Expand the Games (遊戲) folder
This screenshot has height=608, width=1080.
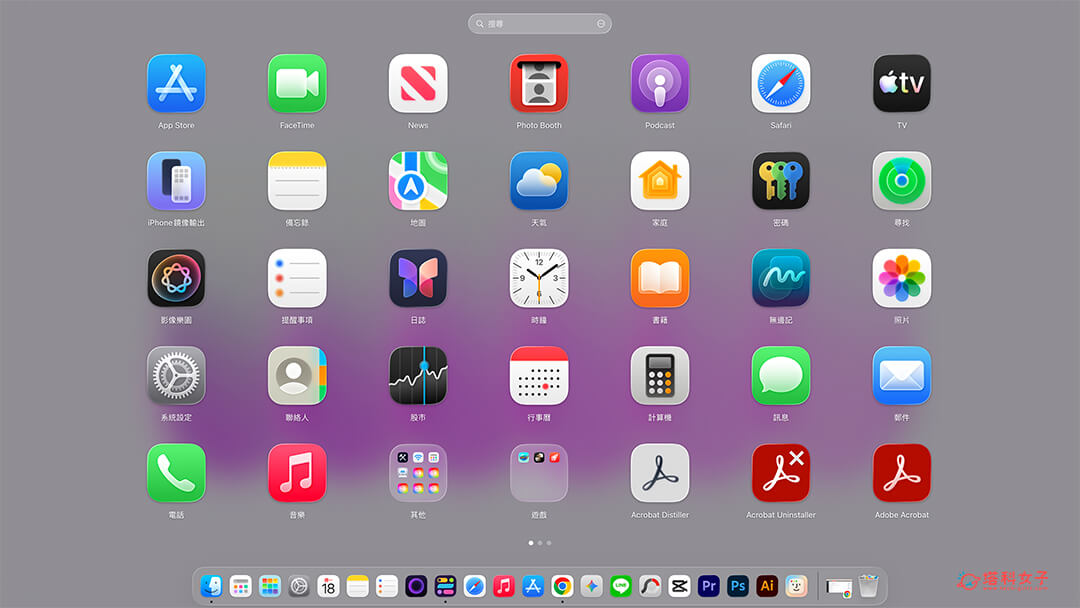click(539, 473)
